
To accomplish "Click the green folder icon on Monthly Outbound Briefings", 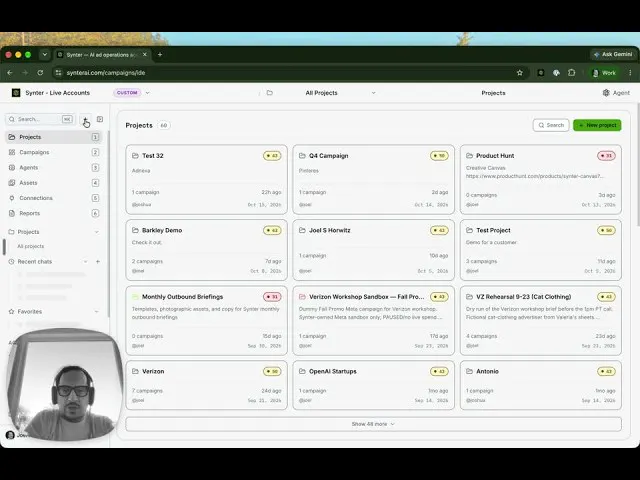I will (x=135, y=297).
